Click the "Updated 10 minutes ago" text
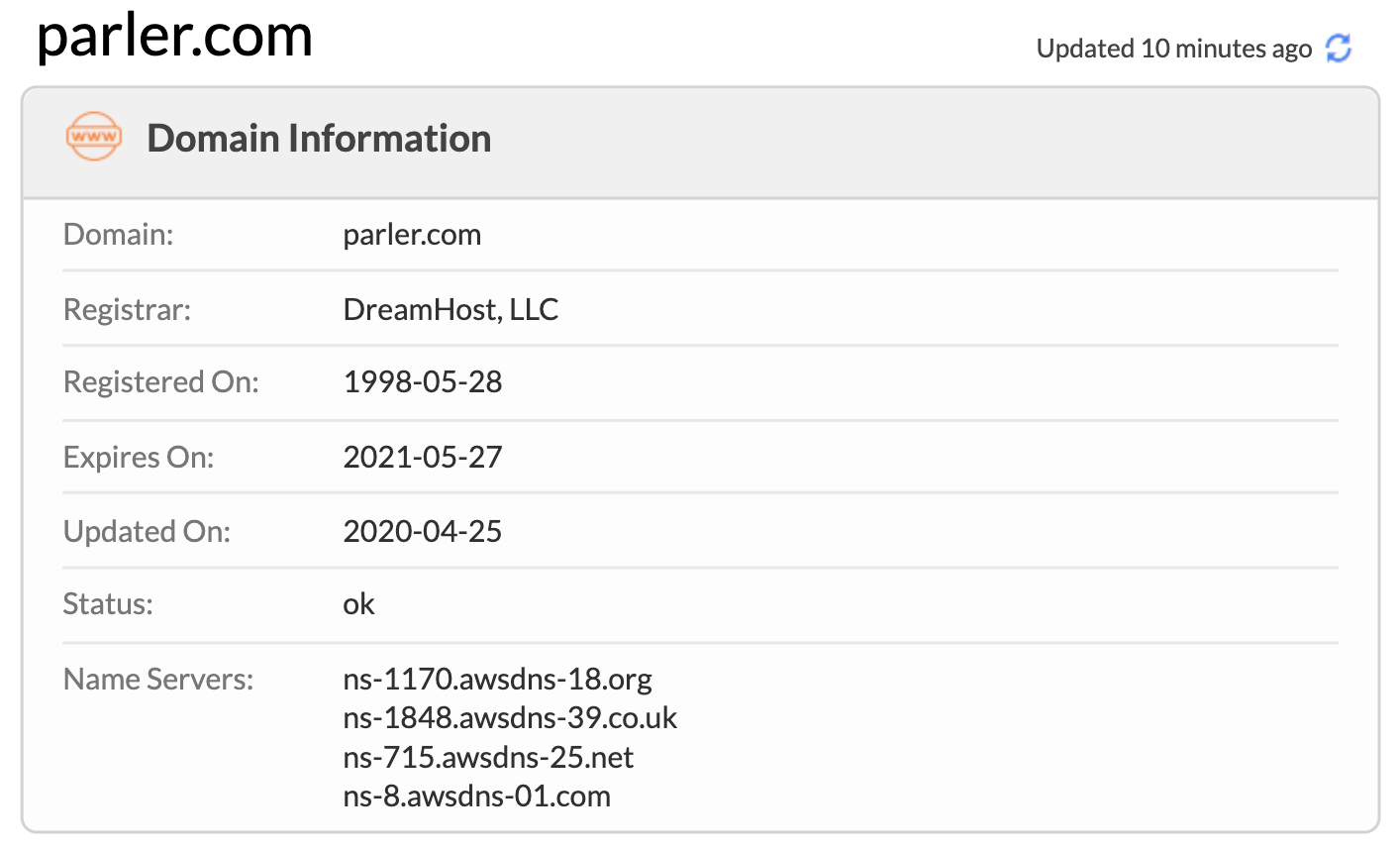 (x=1173, y=49)
